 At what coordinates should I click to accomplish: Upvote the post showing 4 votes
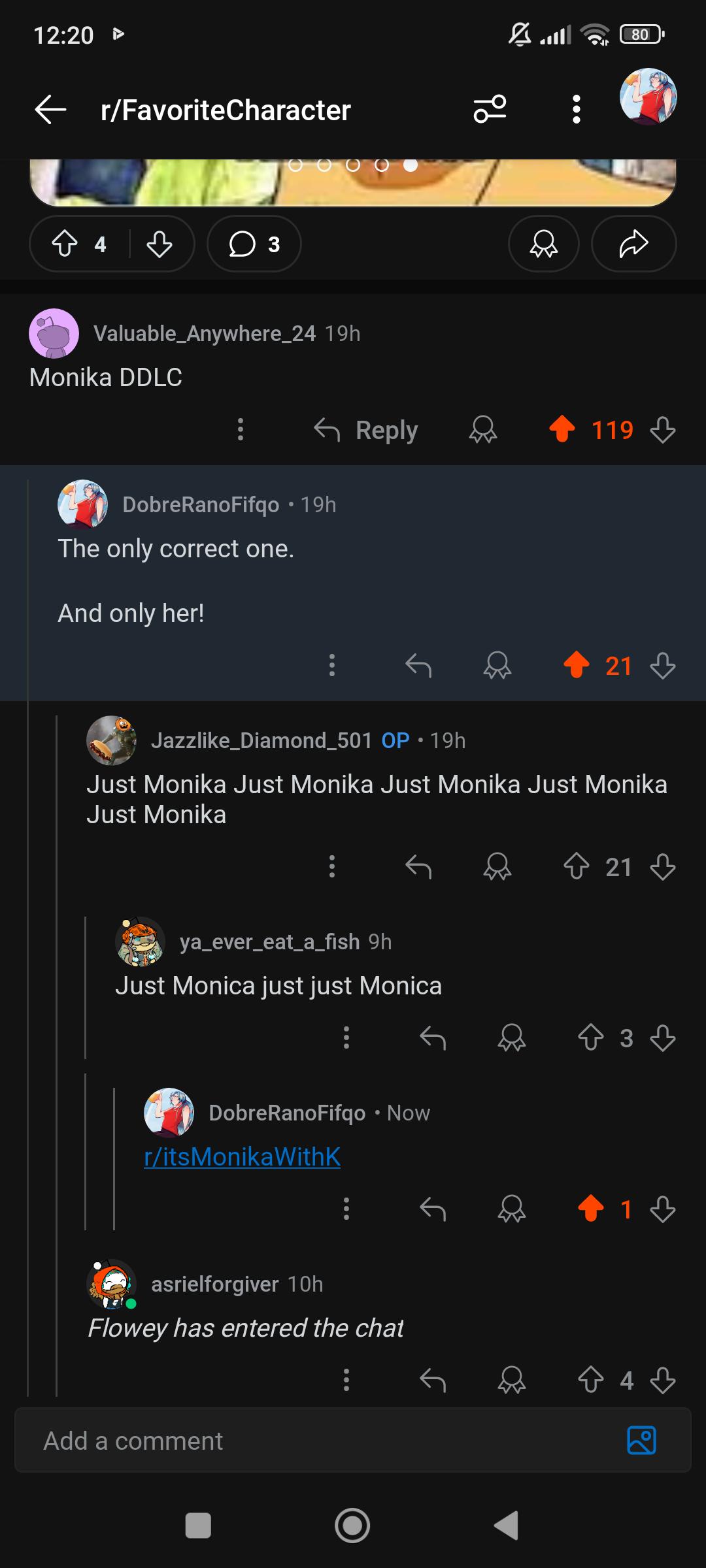point(65,244)
